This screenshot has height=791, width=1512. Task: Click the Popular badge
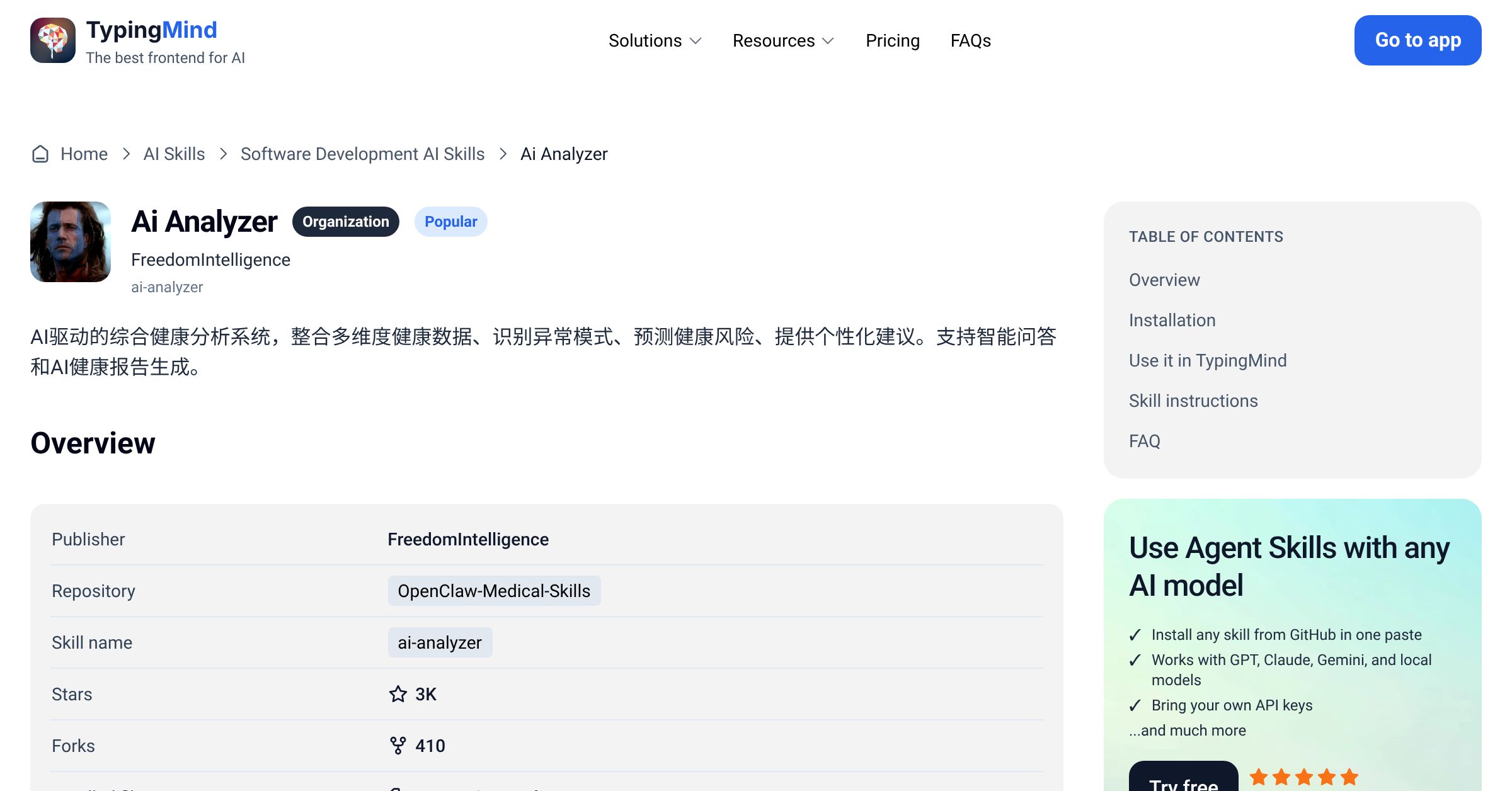[451, 222]
